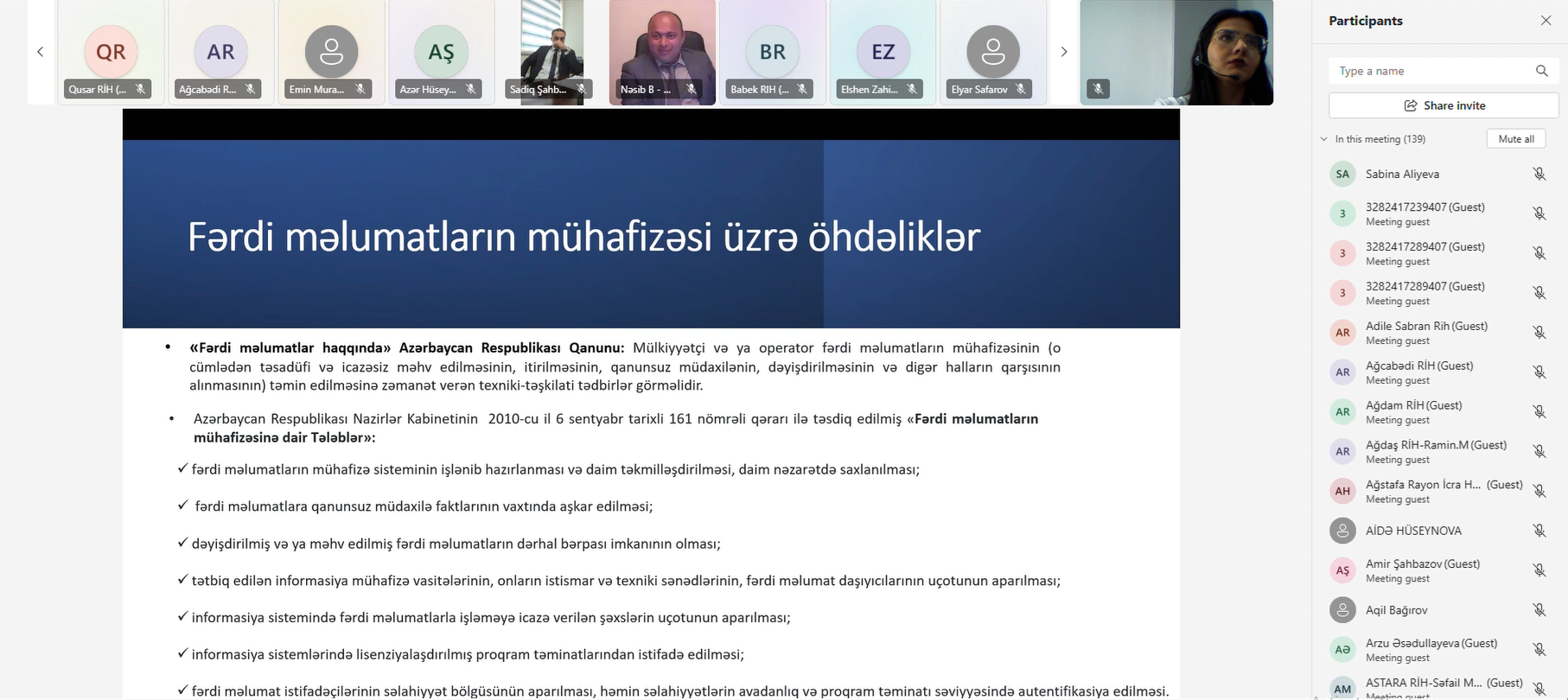The width and height of the screenshot is (1568, 700).
Task: Toggle mic icon for Amir Şahbazov
Action: [x=1539, y=570]
